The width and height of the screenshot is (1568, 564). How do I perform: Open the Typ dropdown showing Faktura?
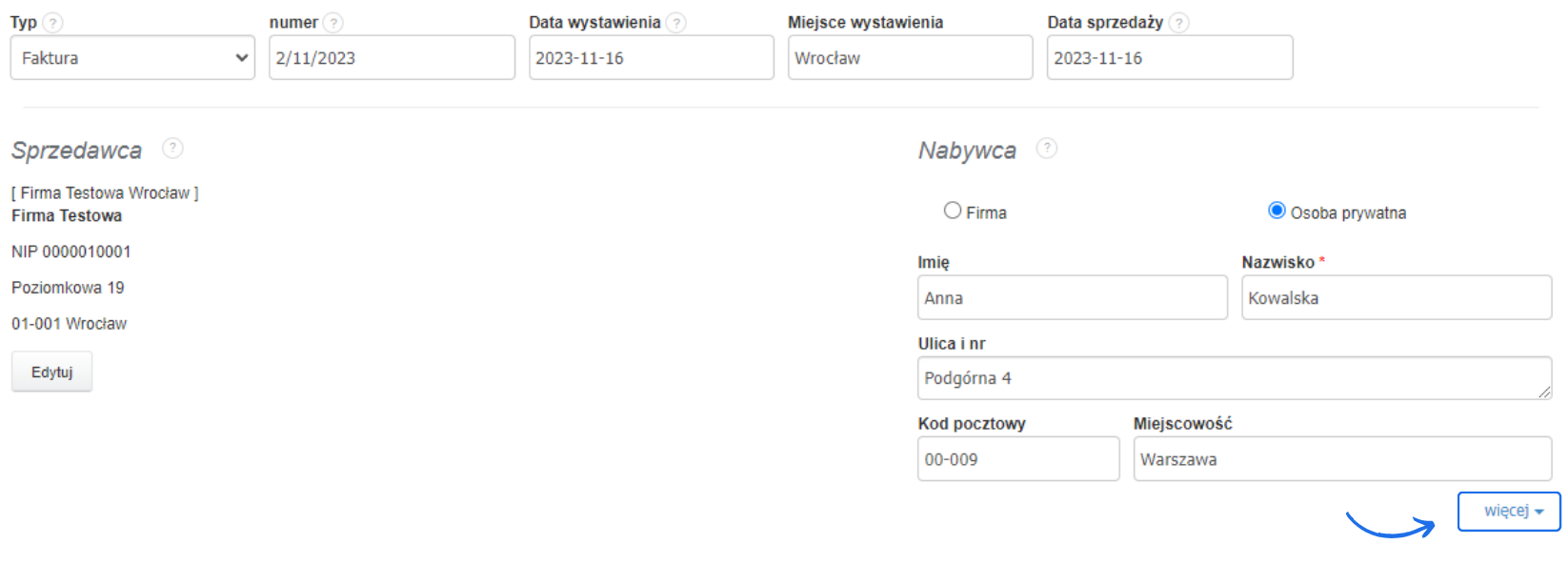(x=132, y=58)
